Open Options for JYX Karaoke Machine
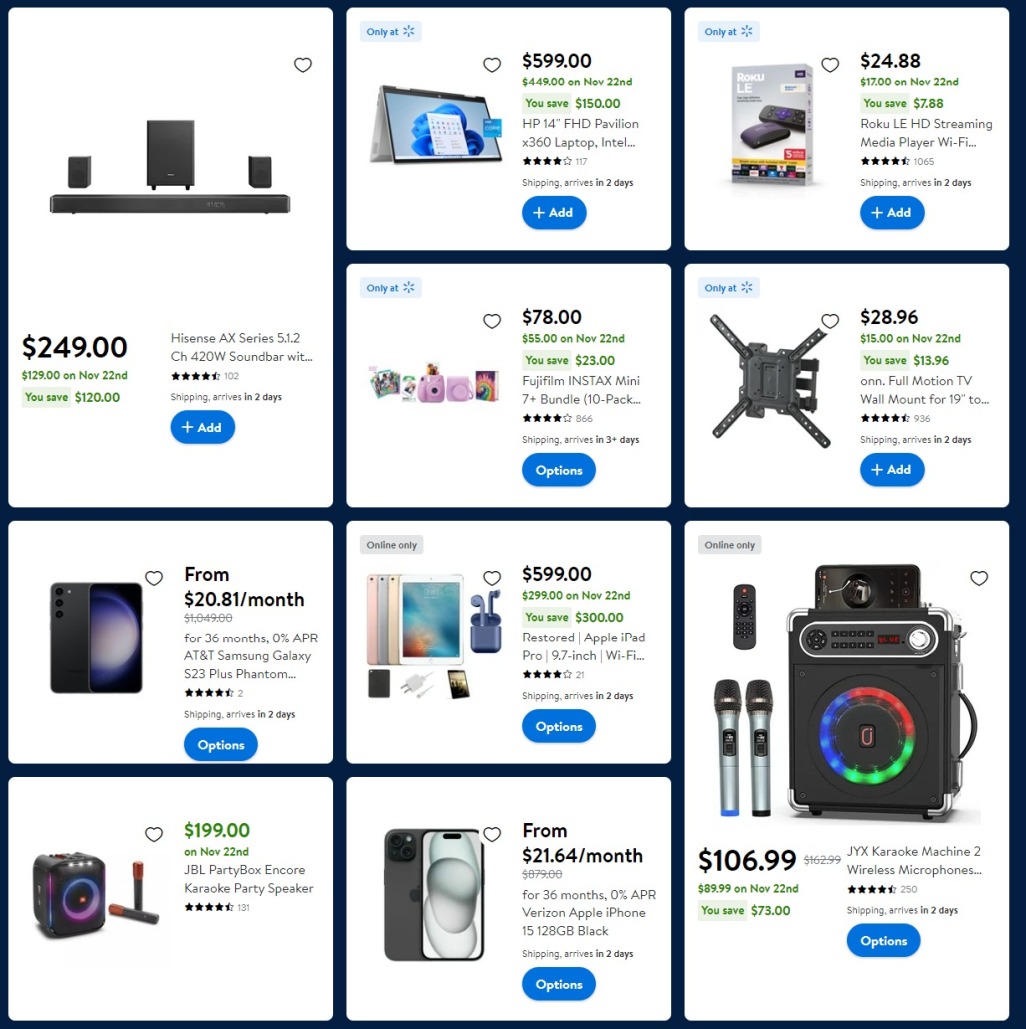The width and height of the screenshot is (1026, 1029). pyautogui.click(x=884, y=940)
